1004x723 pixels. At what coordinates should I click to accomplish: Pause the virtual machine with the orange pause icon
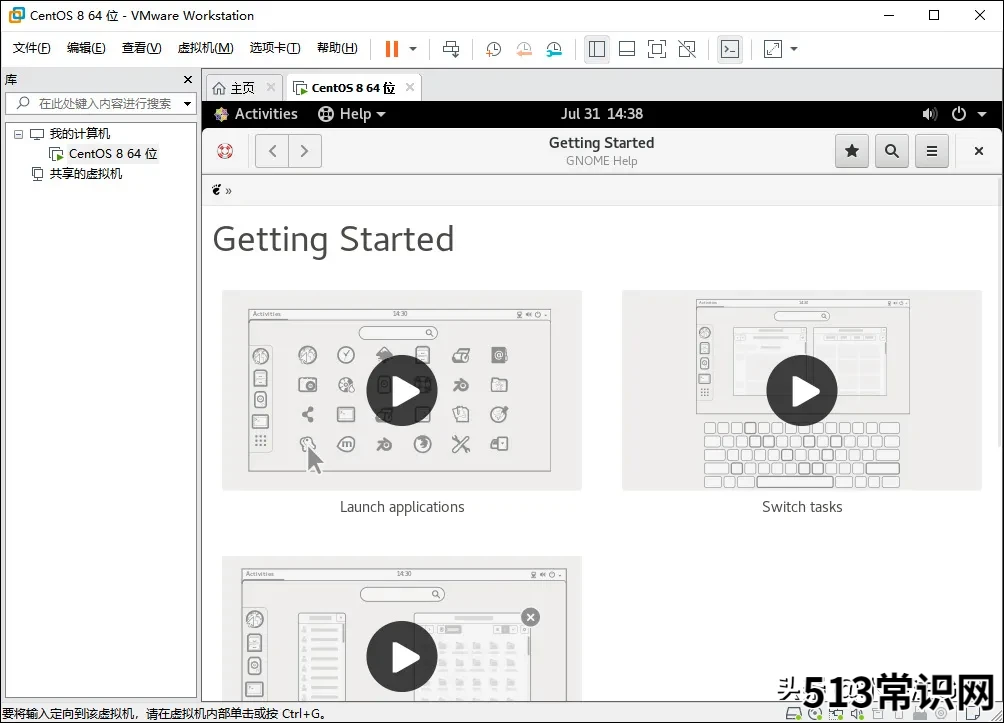392,49
